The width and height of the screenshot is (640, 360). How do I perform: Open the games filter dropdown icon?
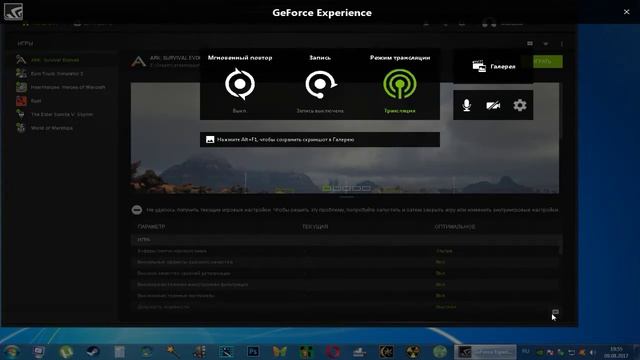click(x=546, y=44)
